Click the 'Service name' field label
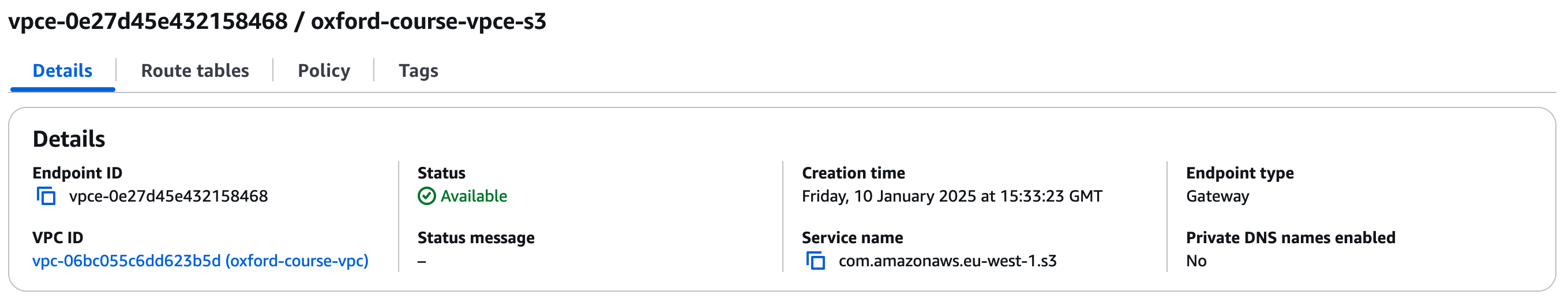 [852, 238]
